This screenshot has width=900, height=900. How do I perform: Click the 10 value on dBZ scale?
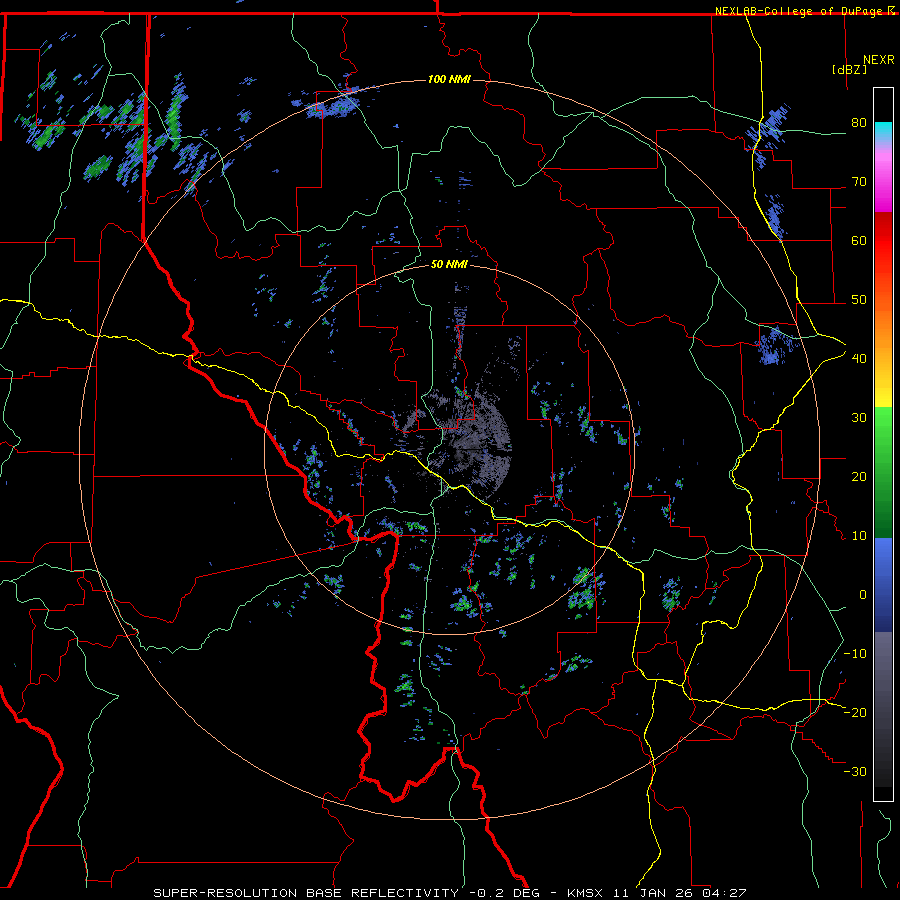click(859, 536)
